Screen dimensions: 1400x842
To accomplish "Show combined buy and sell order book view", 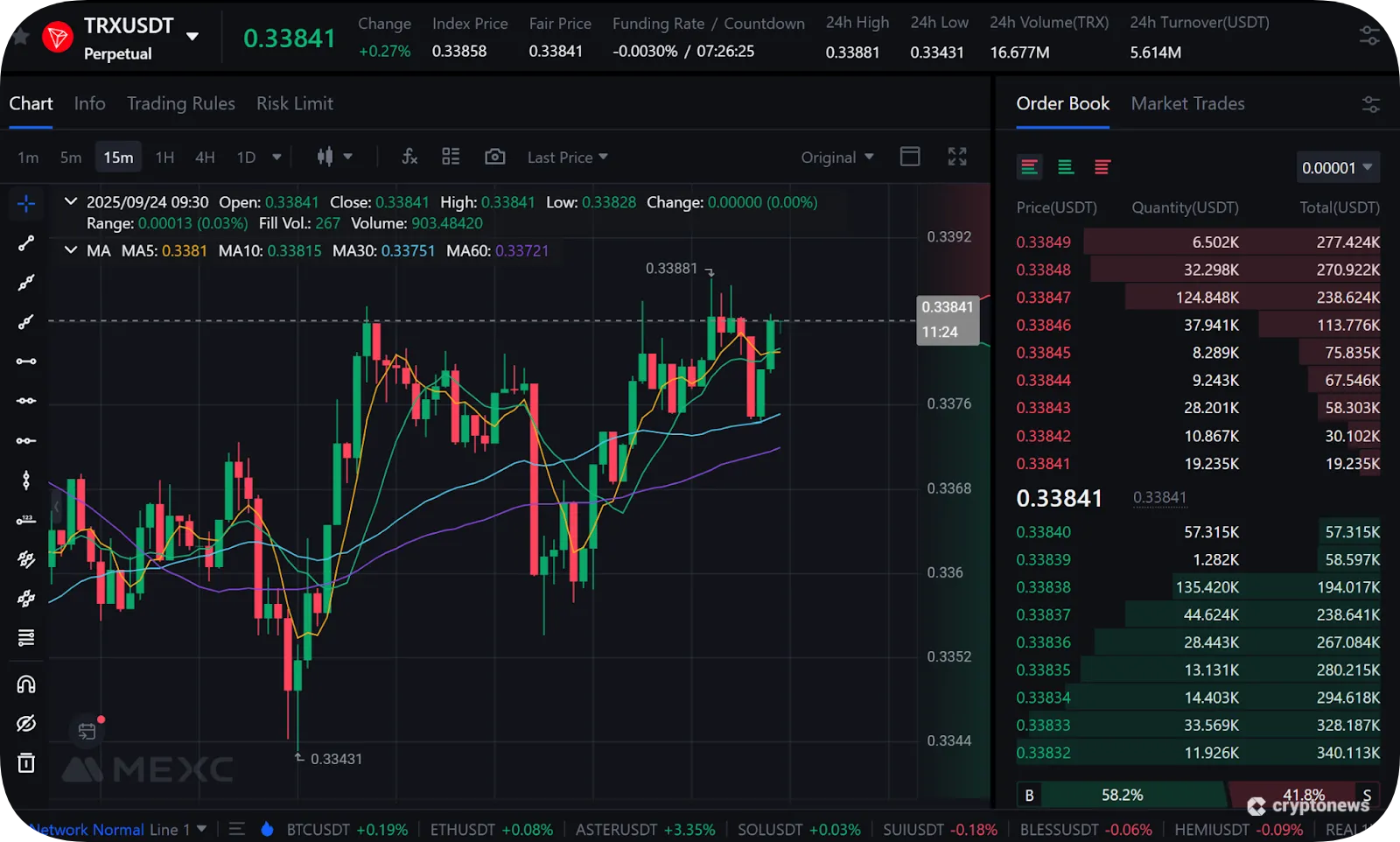I will click(x=1029, y=167).
